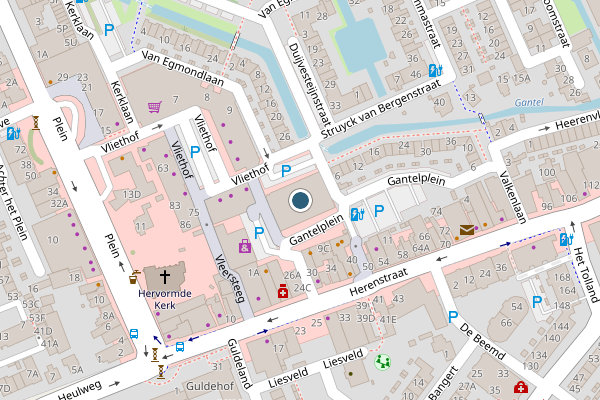Click house number 168

(562, 277)
